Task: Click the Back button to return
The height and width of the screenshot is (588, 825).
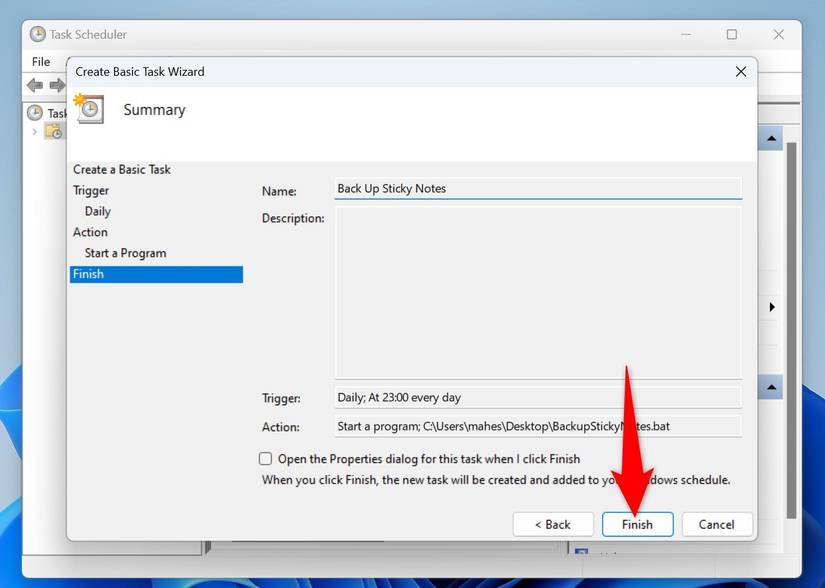Action: coord(553,523)
